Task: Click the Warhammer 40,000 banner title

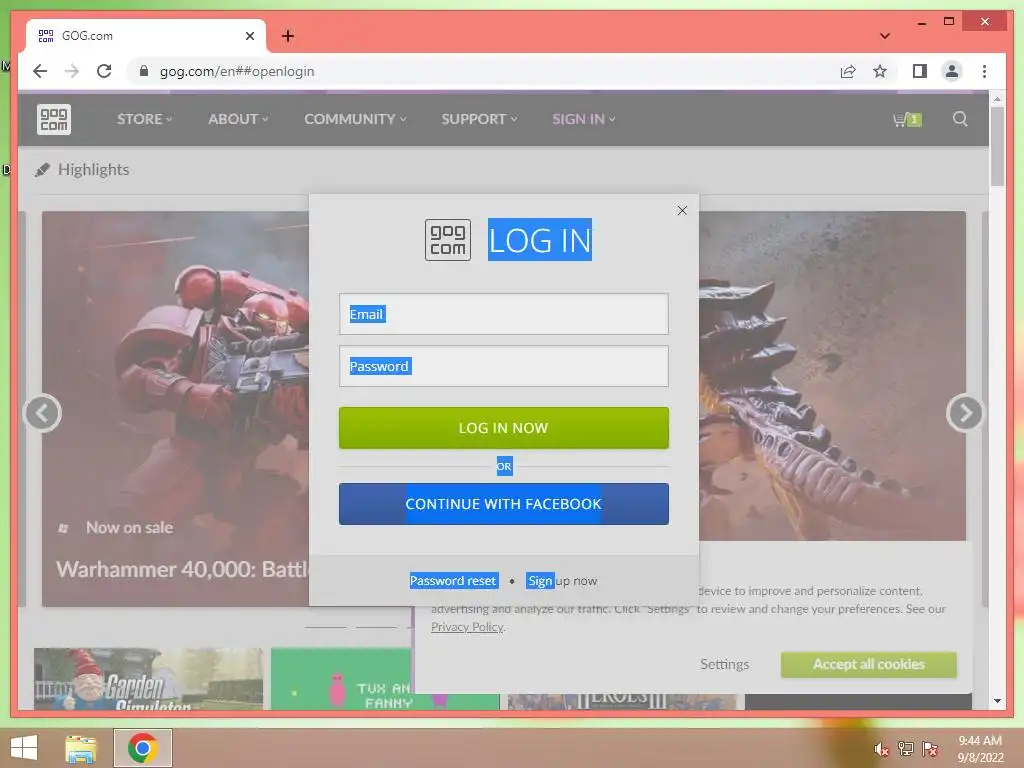Action: point(182,569)
